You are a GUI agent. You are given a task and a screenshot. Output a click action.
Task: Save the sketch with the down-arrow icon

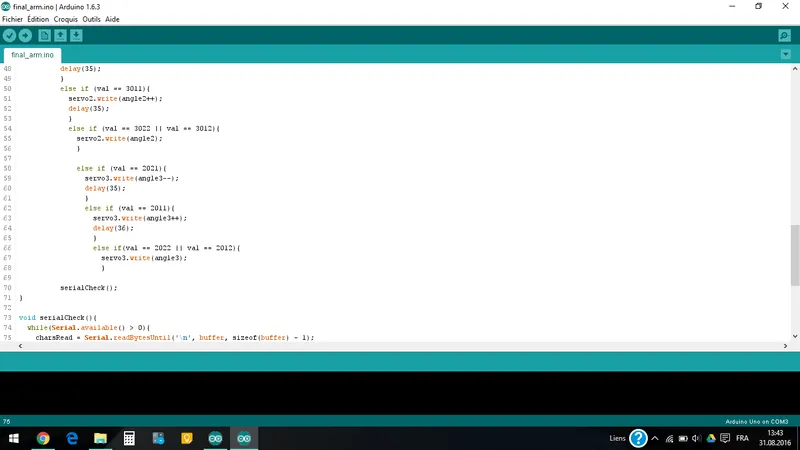pyautogui.click(x=76, y=35)
